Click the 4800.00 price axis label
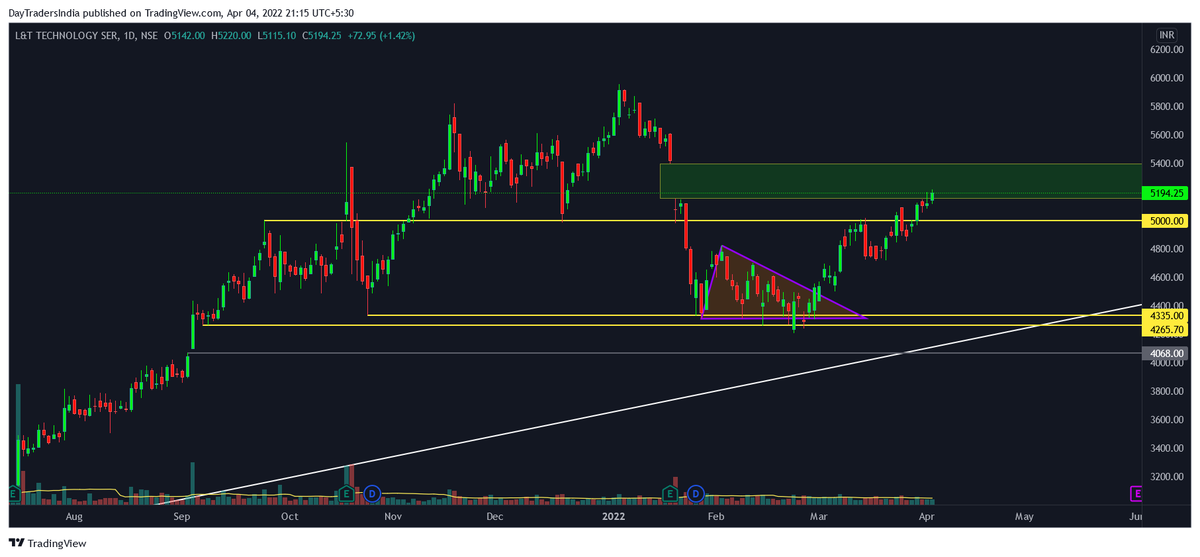Viewport: 1200px width, 557px height. (1166, 249)
